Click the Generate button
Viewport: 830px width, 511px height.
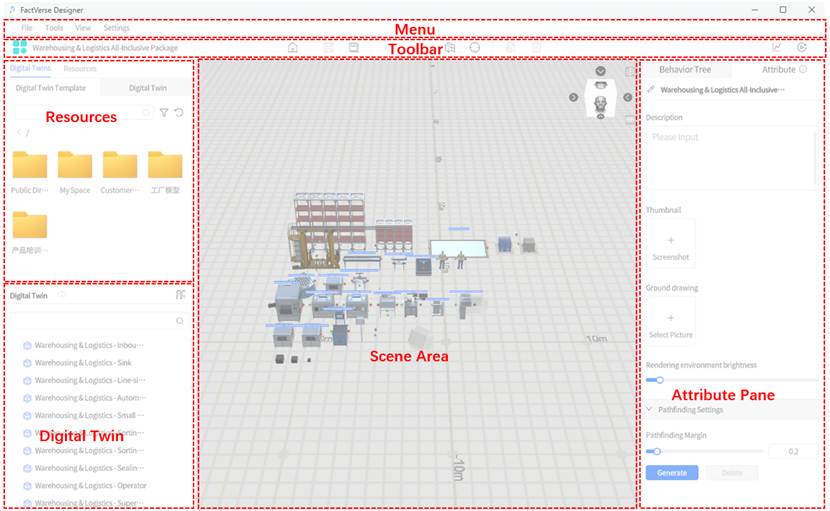(x=672, y=473)
